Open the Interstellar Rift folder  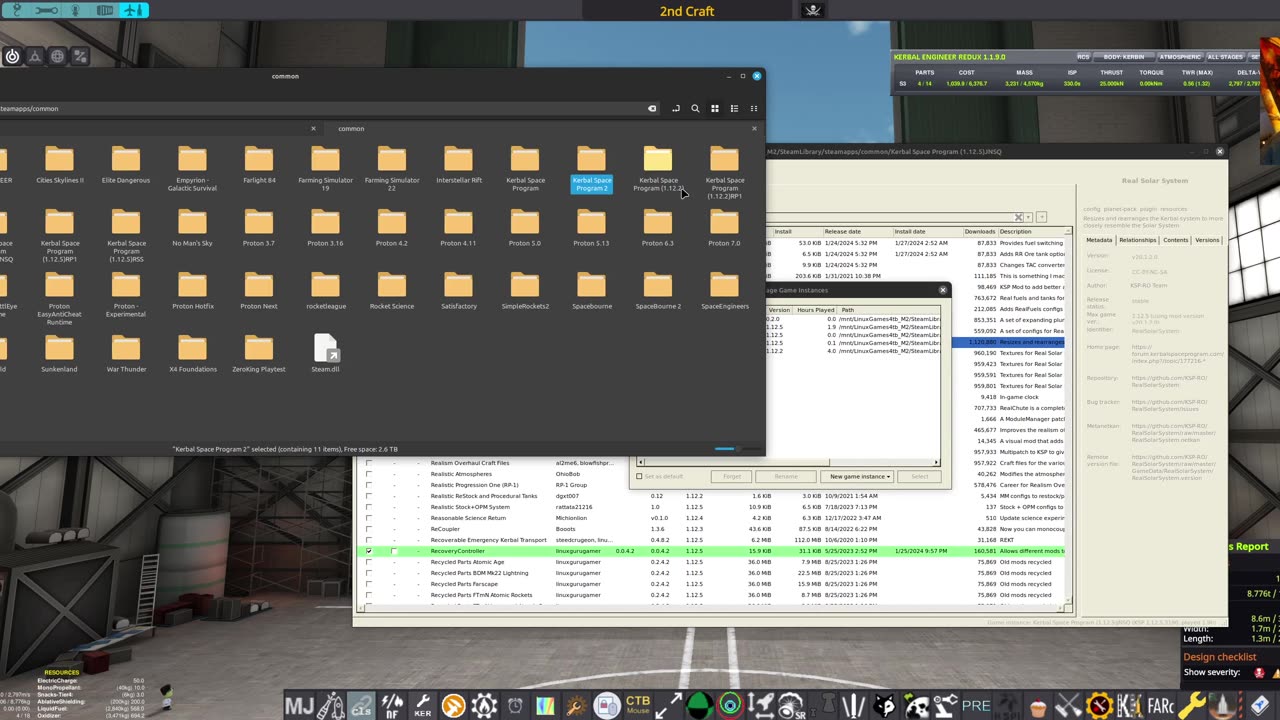pyautogui.click(x=459, y=166)
